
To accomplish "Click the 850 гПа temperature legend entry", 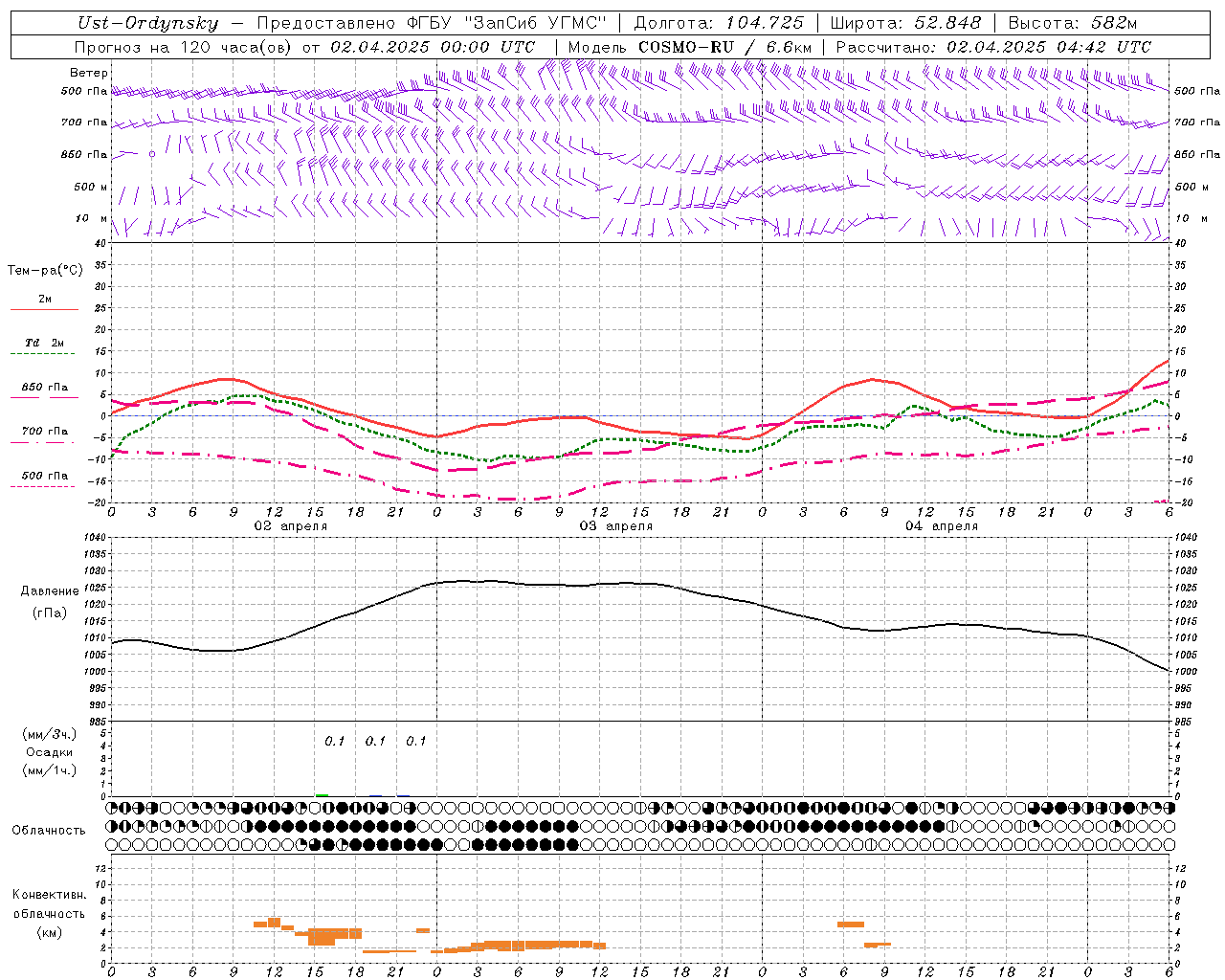I will tap(44, 392).
